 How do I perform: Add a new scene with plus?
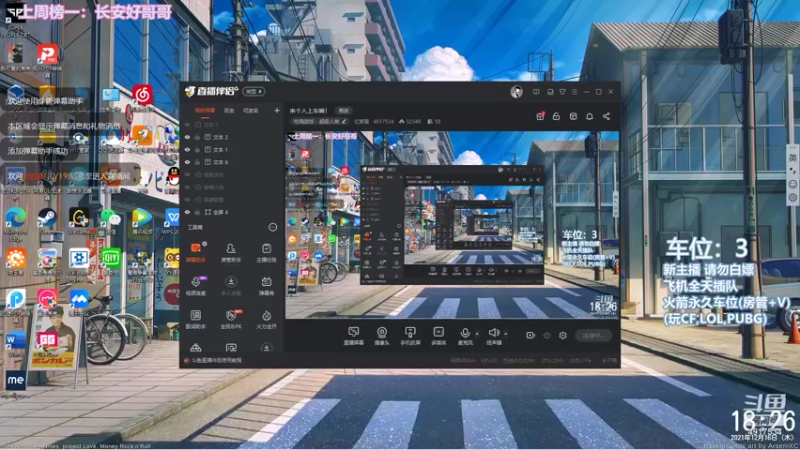[x=277, y=110]
